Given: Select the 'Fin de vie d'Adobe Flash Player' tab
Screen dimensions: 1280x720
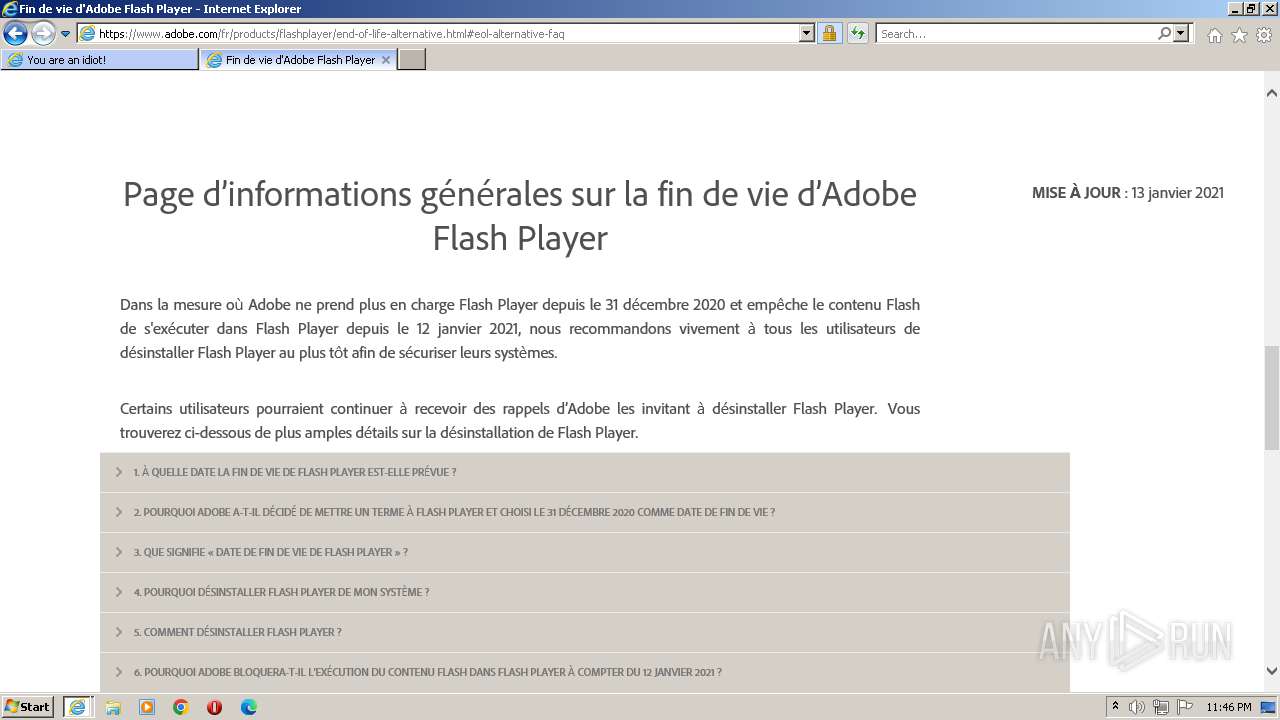Looking at the screenshot, I should tap(298, 60).
